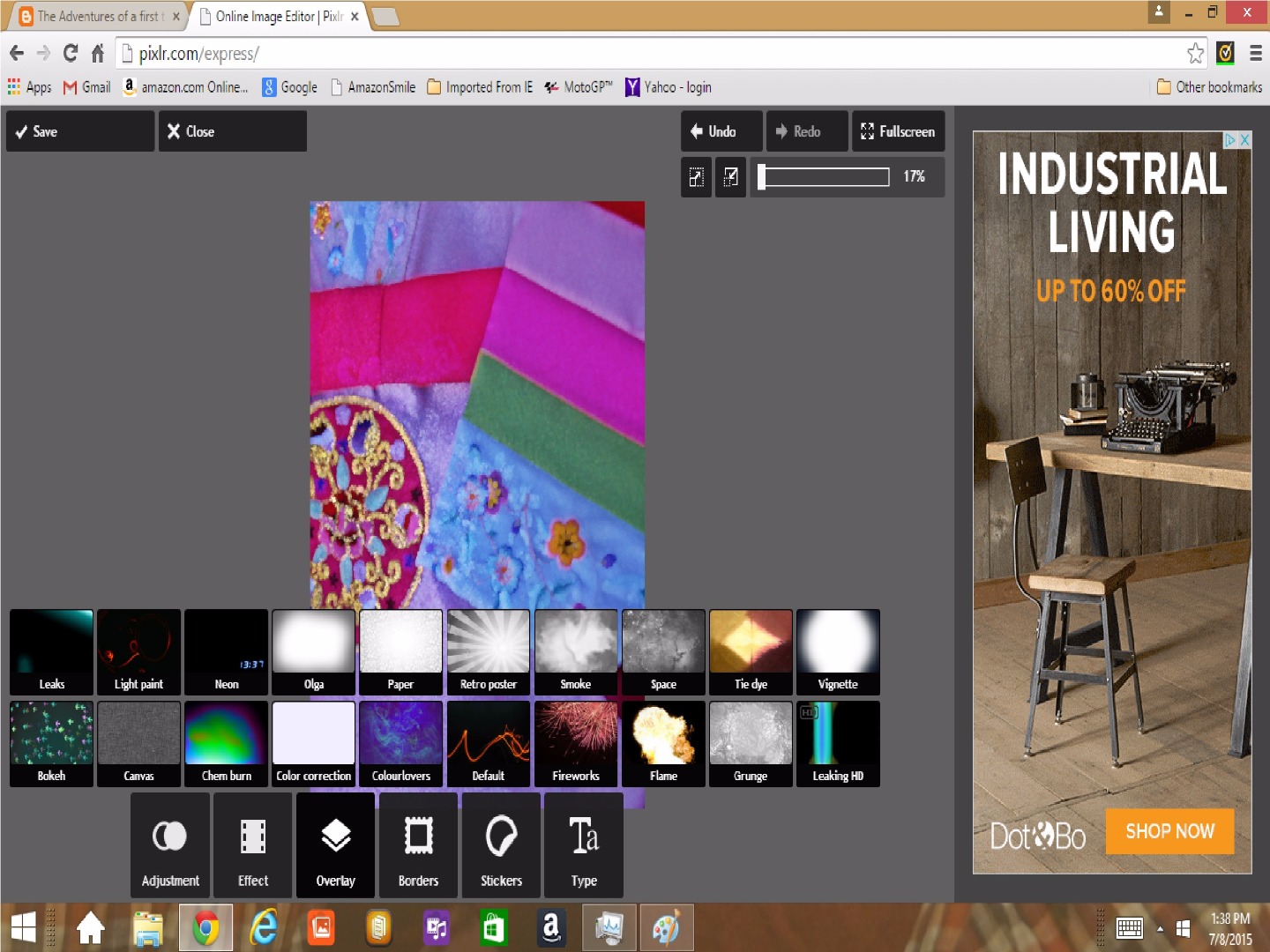Choose the Bokeh overlay category
This screenshot has height=952, width=1270.
coord(51,743)
